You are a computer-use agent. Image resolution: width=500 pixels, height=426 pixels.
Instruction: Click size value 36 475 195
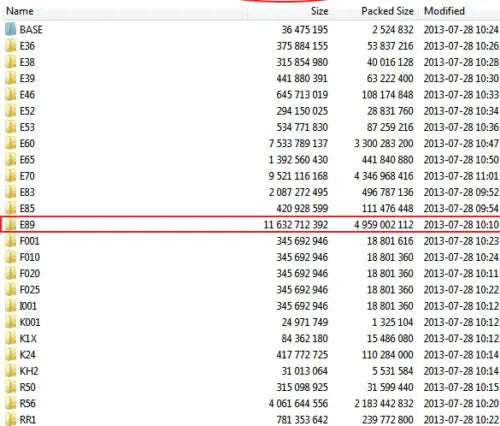click(305, 30)
